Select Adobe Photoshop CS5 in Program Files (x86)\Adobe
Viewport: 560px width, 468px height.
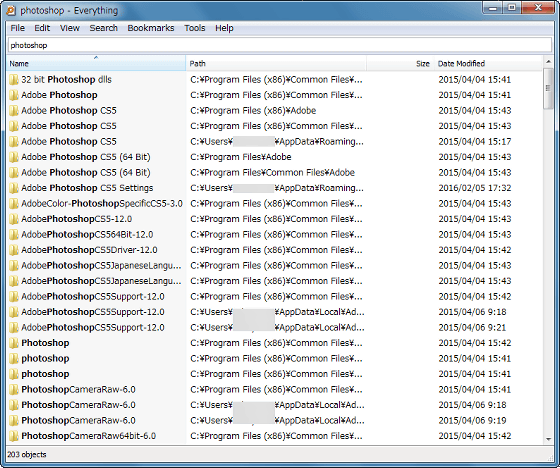(x=69, y=110)
